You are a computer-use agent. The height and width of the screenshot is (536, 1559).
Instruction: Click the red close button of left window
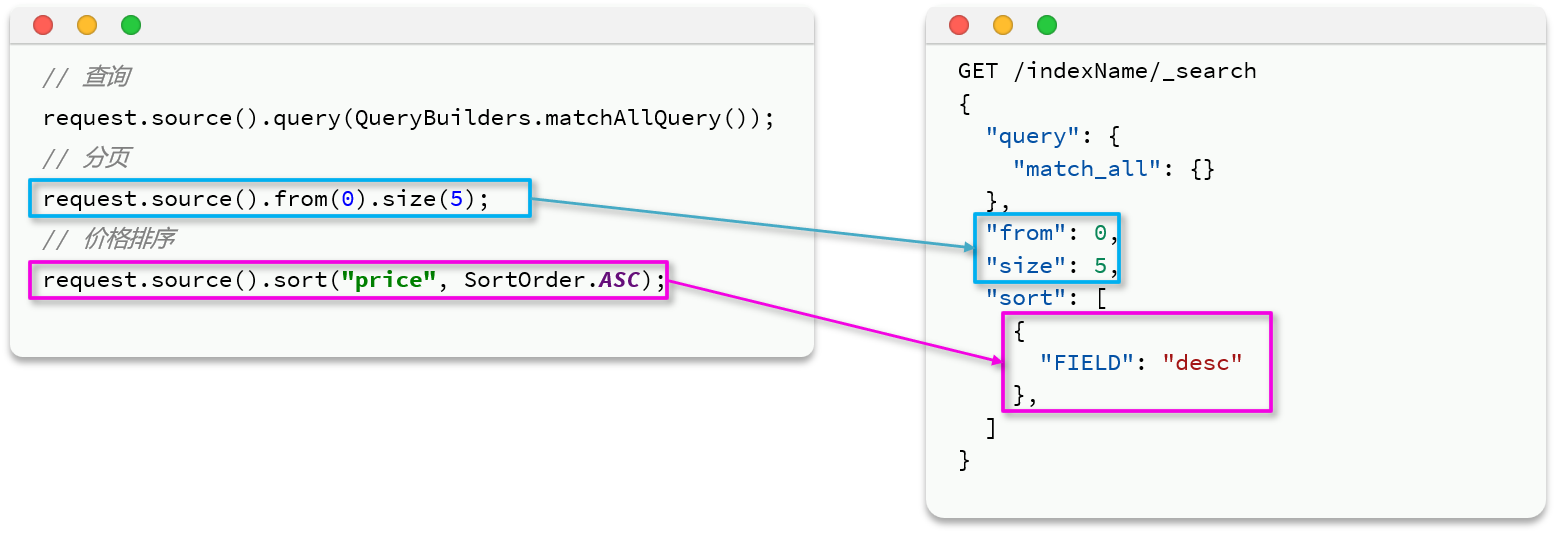pyautogui.click(x=43, y=25)
